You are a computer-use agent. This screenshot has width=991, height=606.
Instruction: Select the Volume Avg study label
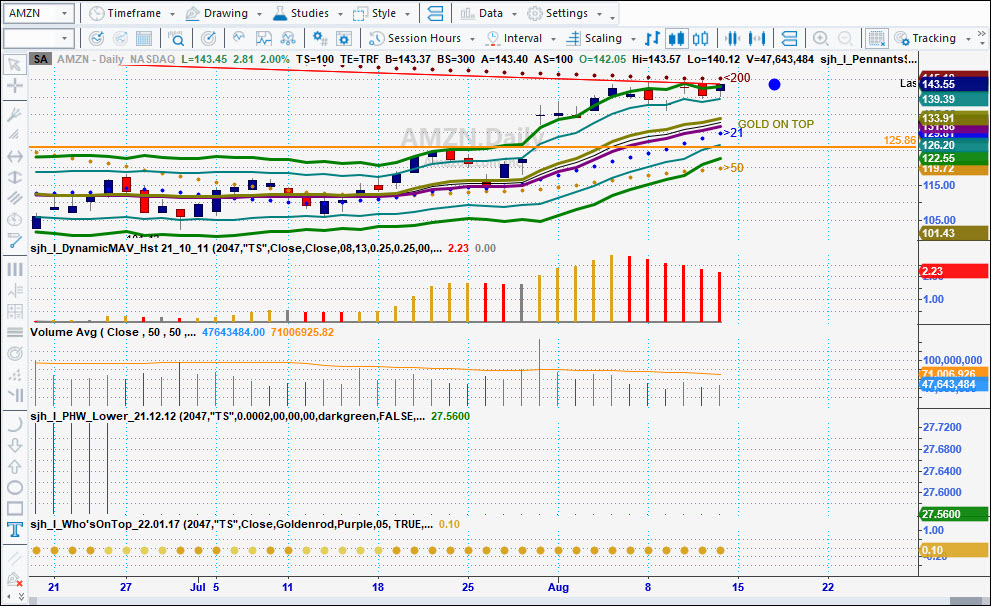coord(113,332)
